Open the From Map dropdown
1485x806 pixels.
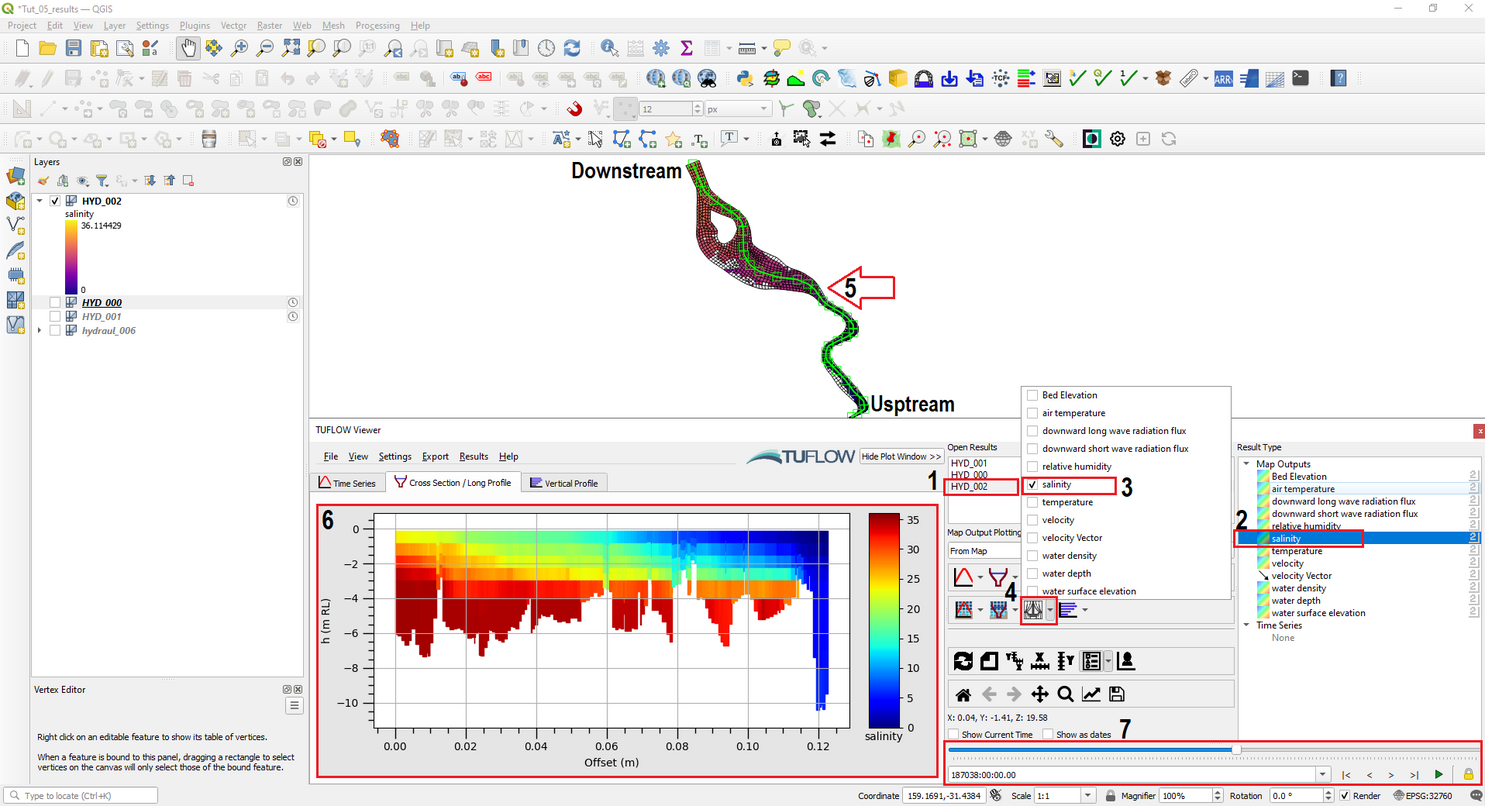pos(983,551)
